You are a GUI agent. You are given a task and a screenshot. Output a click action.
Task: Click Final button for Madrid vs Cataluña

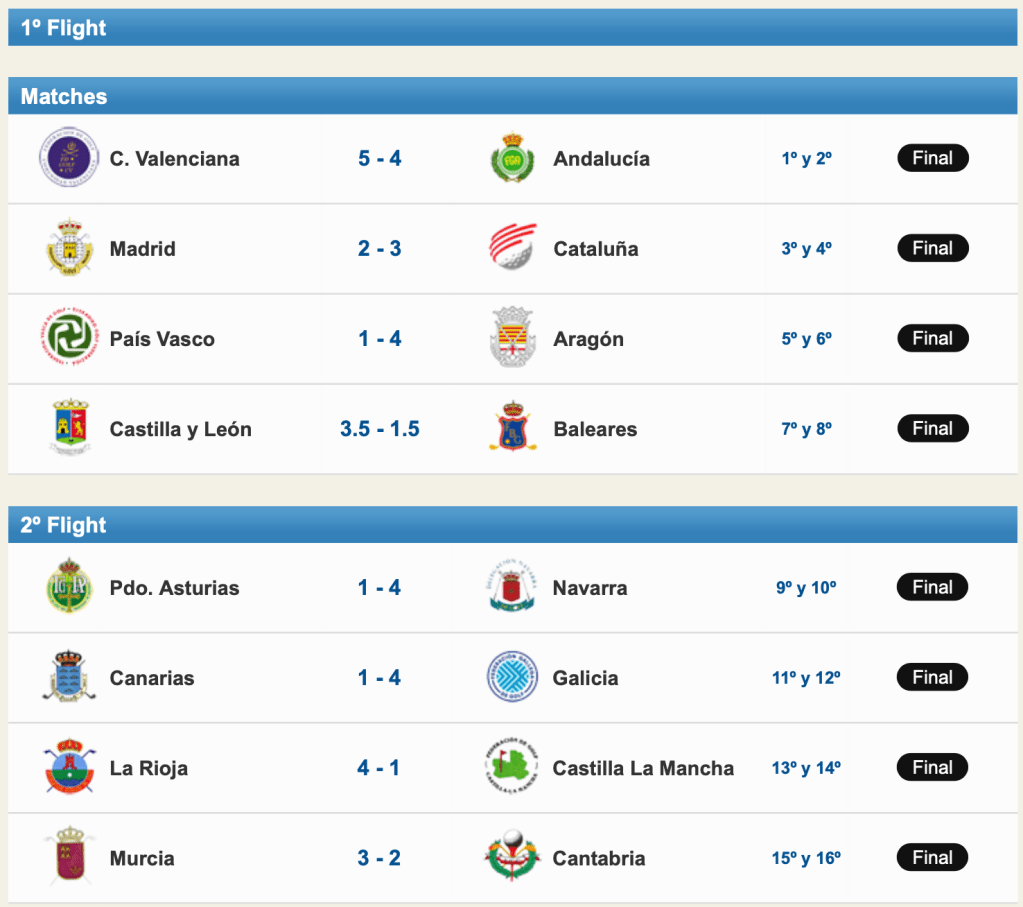(932, 248)
